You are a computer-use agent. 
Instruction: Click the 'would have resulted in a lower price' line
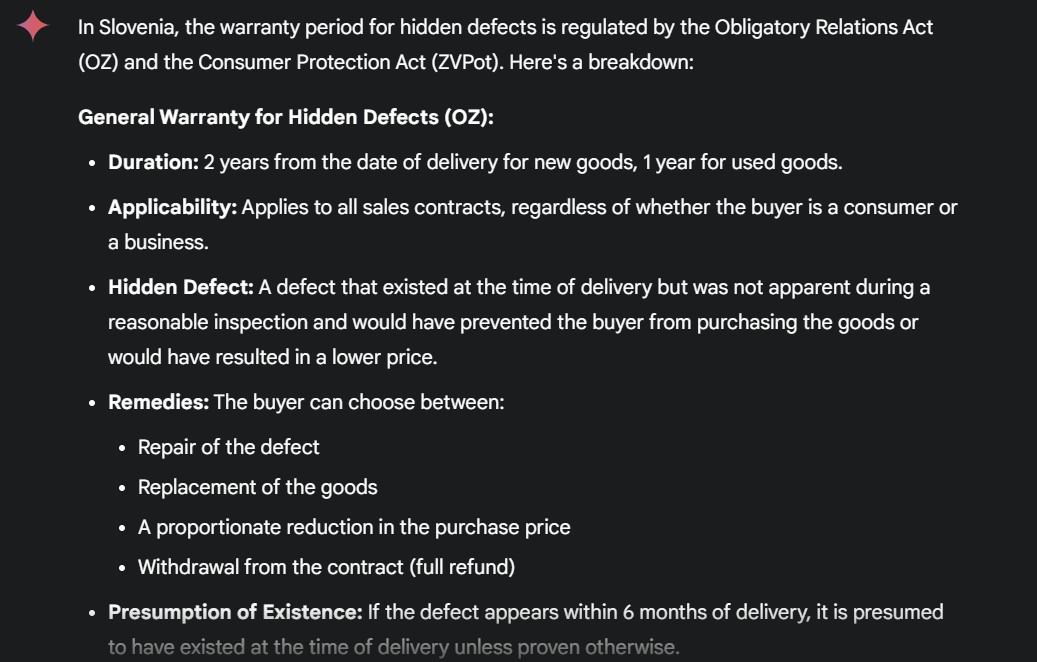click(272, 357)
